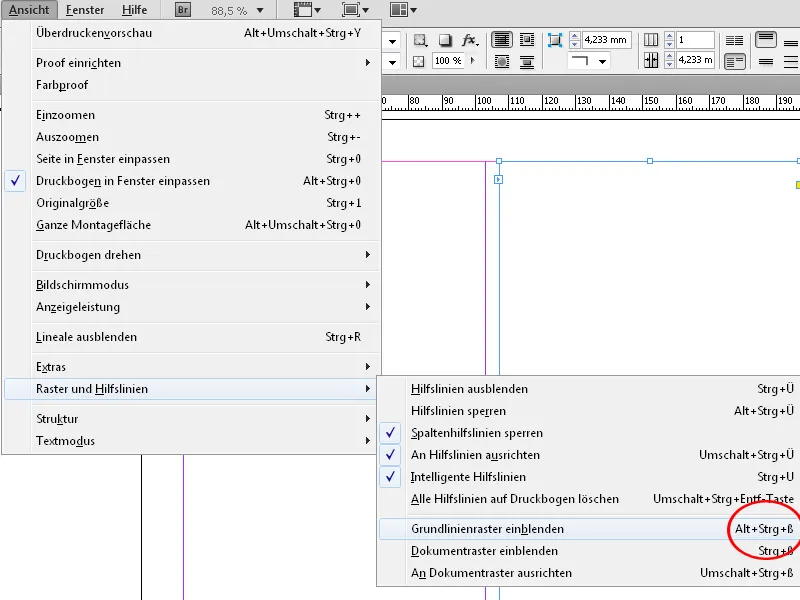Open the screen mode icon menu
This screenshot has width=800, height=600.
tap(355, 10)
